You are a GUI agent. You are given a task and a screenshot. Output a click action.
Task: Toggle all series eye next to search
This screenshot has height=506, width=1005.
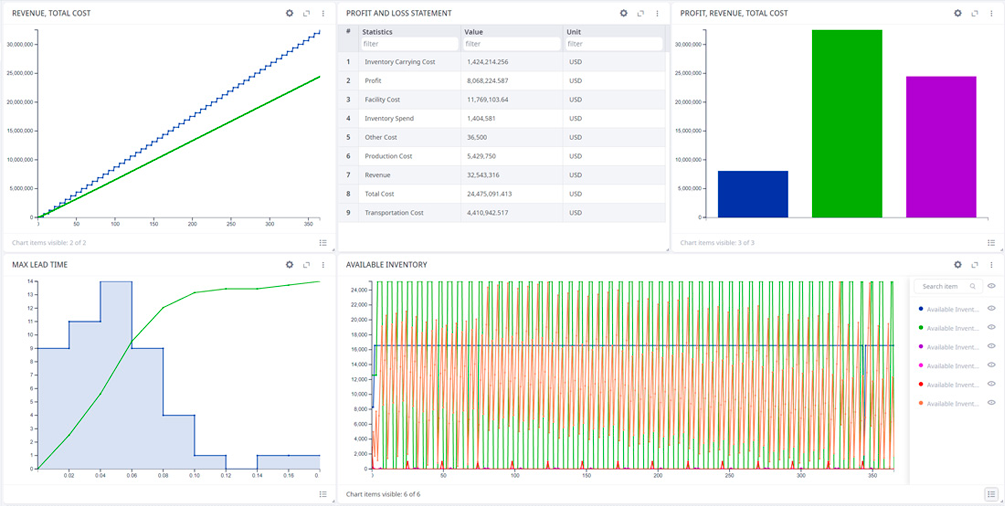pos(992,287)
